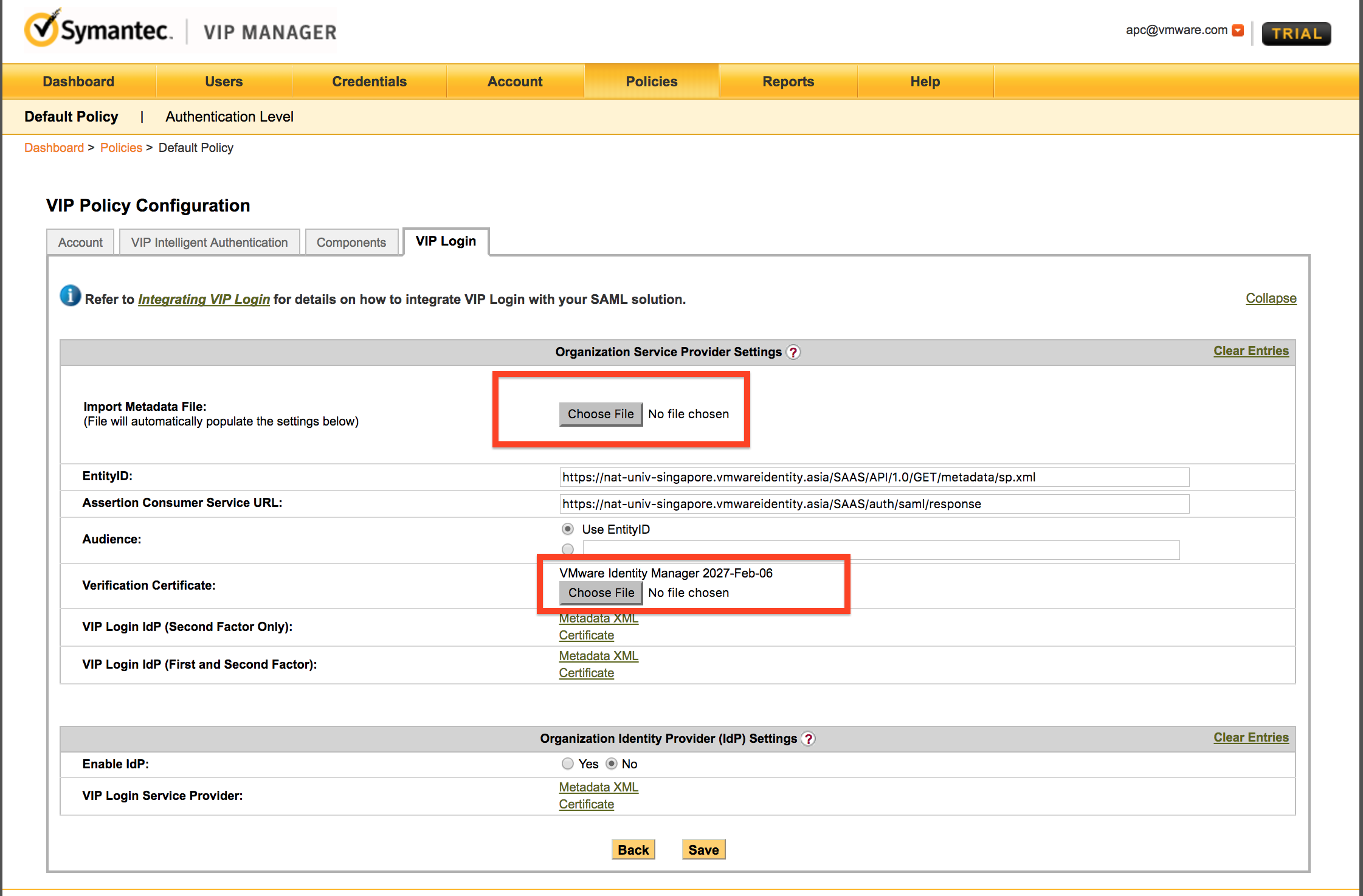Click the Back button

pyautogui.click(x=633, y=850)
